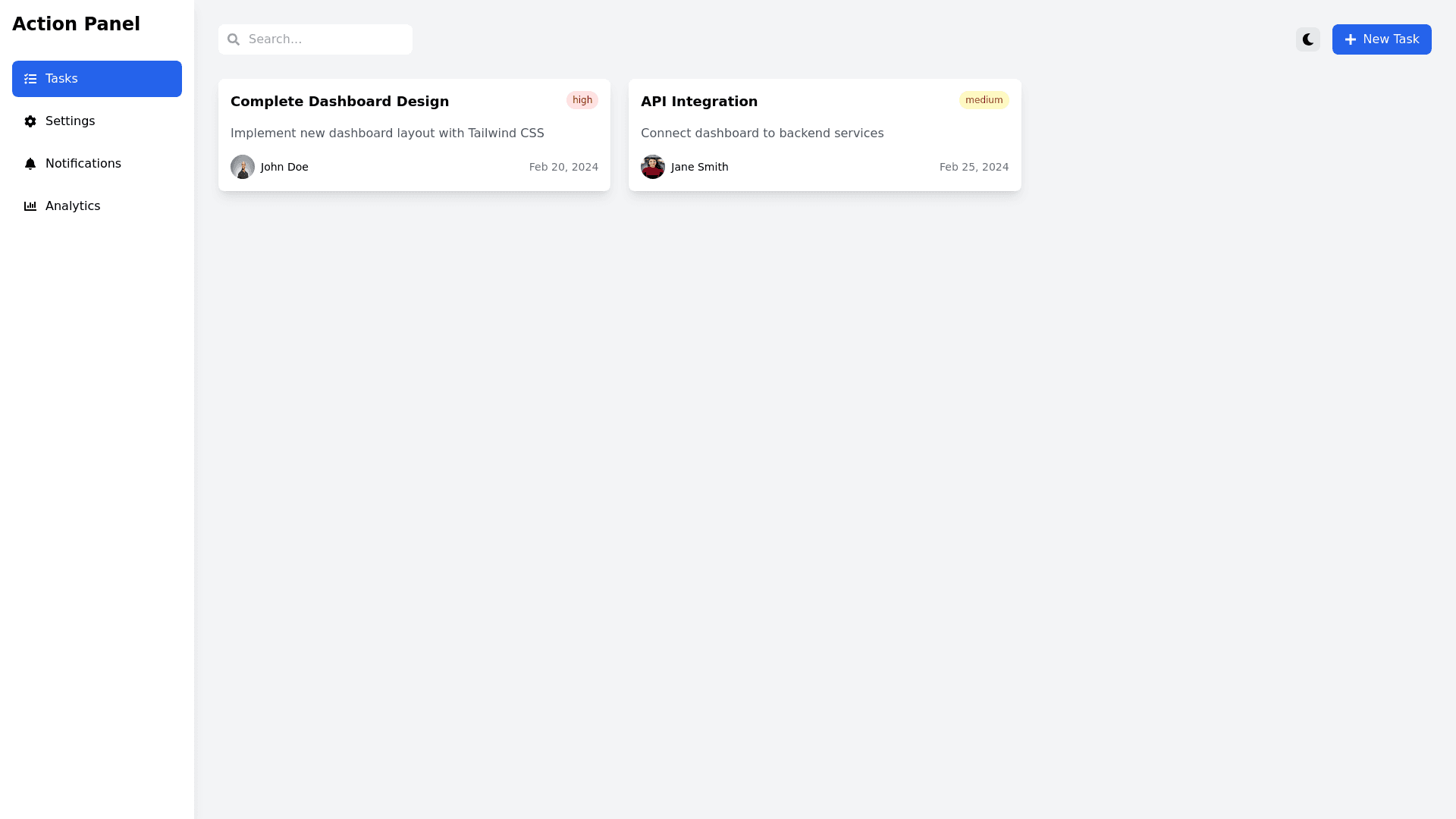Open the Analytics section
This screenshot has height=819, width=1456.
[x=73, y=206]
